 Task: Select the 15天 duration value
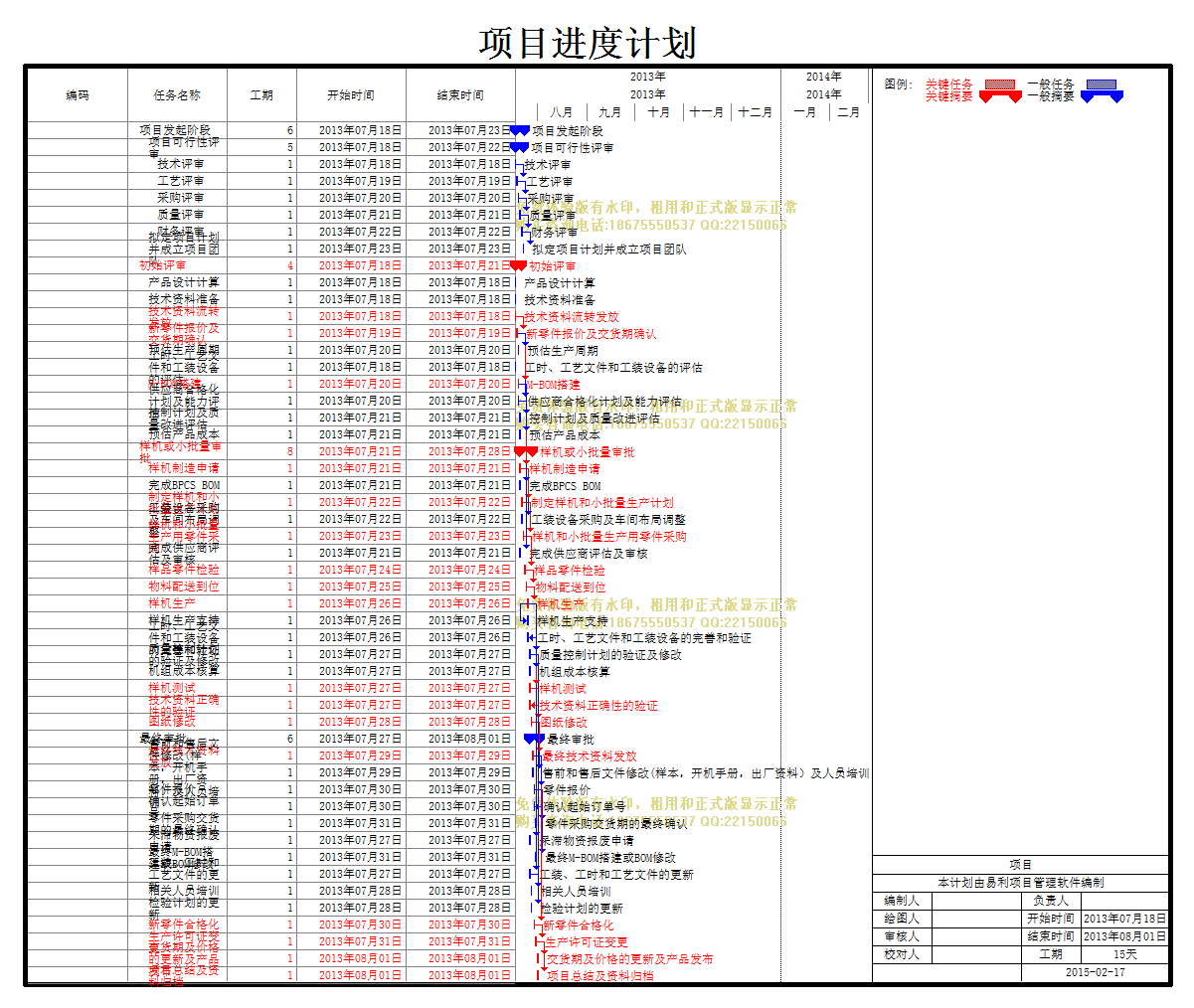pyautogui.click(x=1124, y=954)
